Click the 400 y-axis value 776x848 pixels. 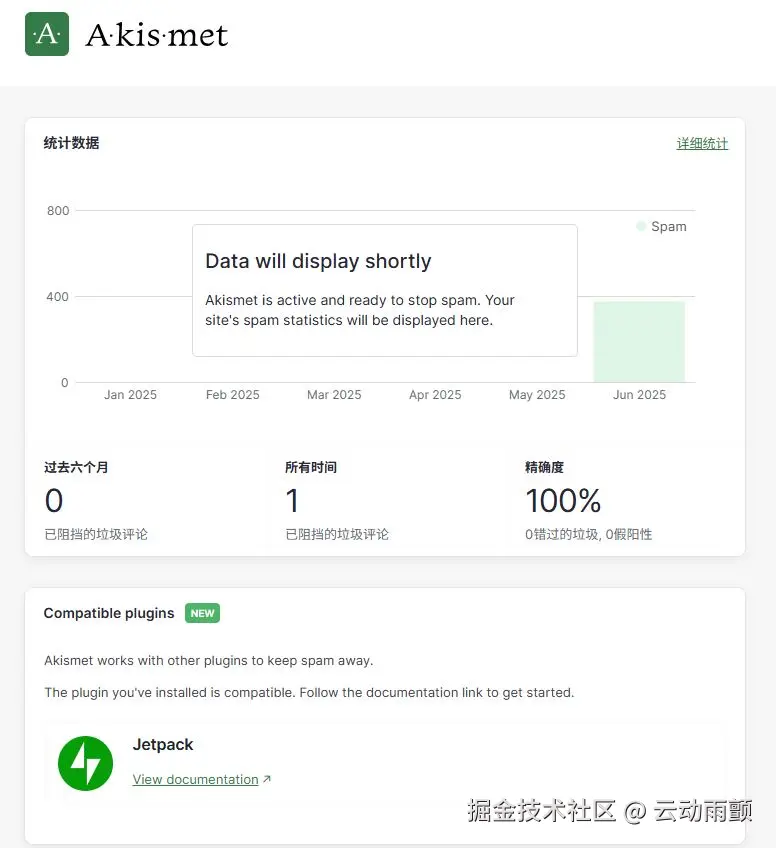58,297
